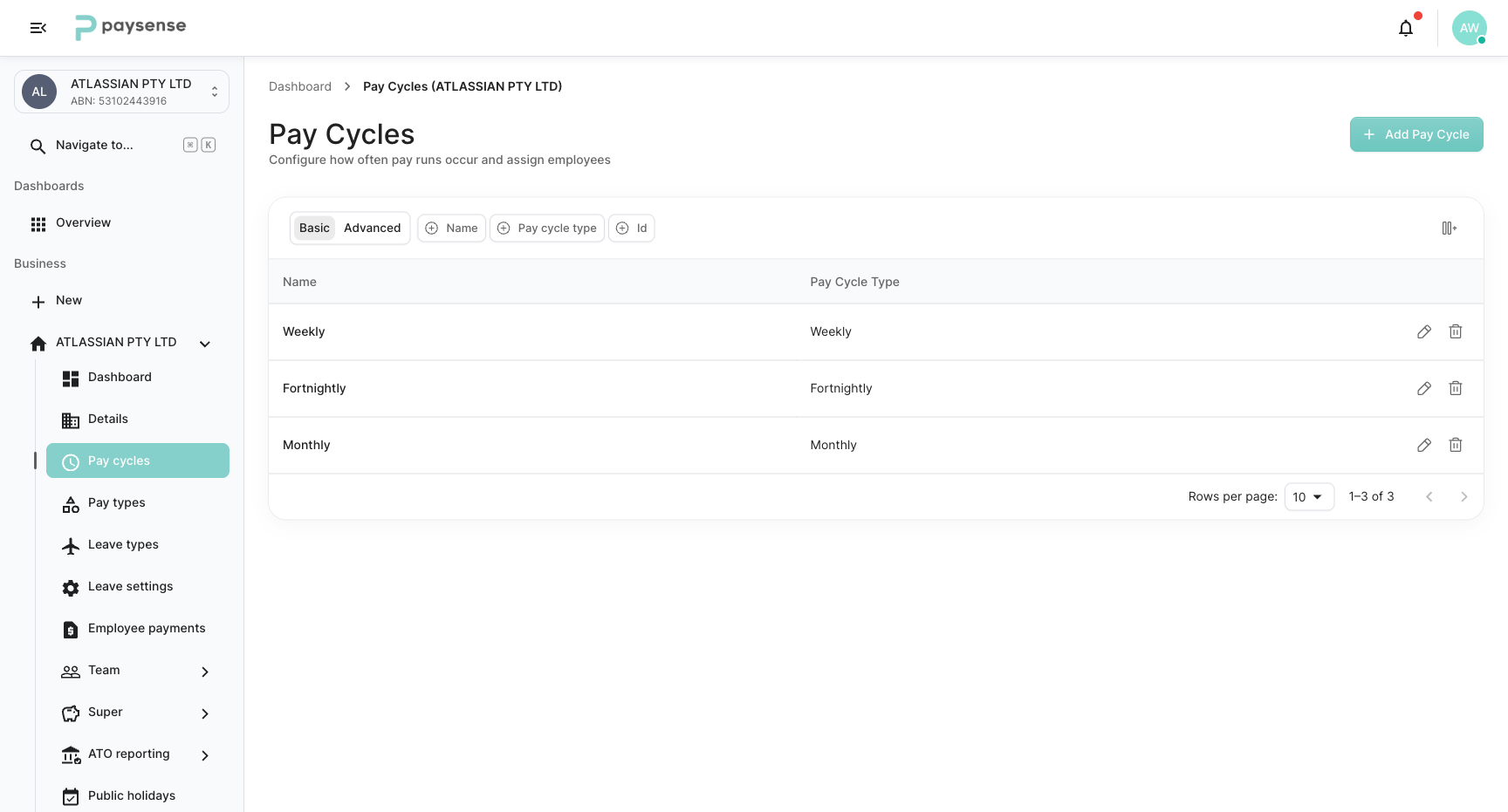1508x812 pixels.
Task: Click the Leave settings gear icon
Action: [x=71, y=588]
